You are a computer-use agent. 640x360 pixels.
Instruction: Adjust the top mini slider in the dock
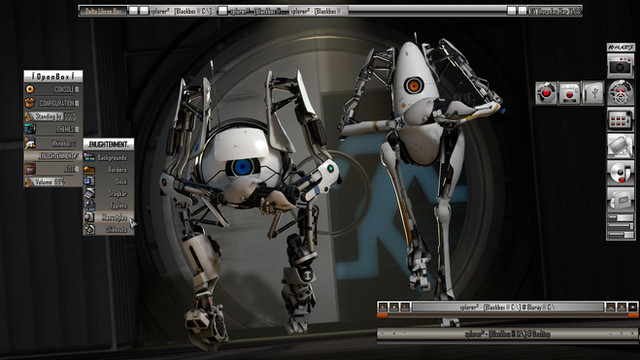[620, 218]
